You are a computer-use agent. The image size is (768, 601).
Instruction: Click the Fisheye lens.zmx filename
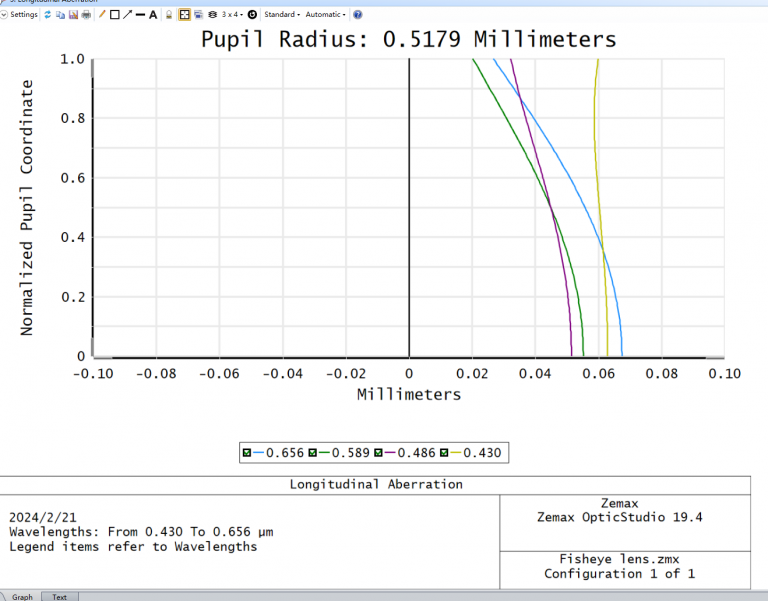pyautogui.click(x=620, y=559)
